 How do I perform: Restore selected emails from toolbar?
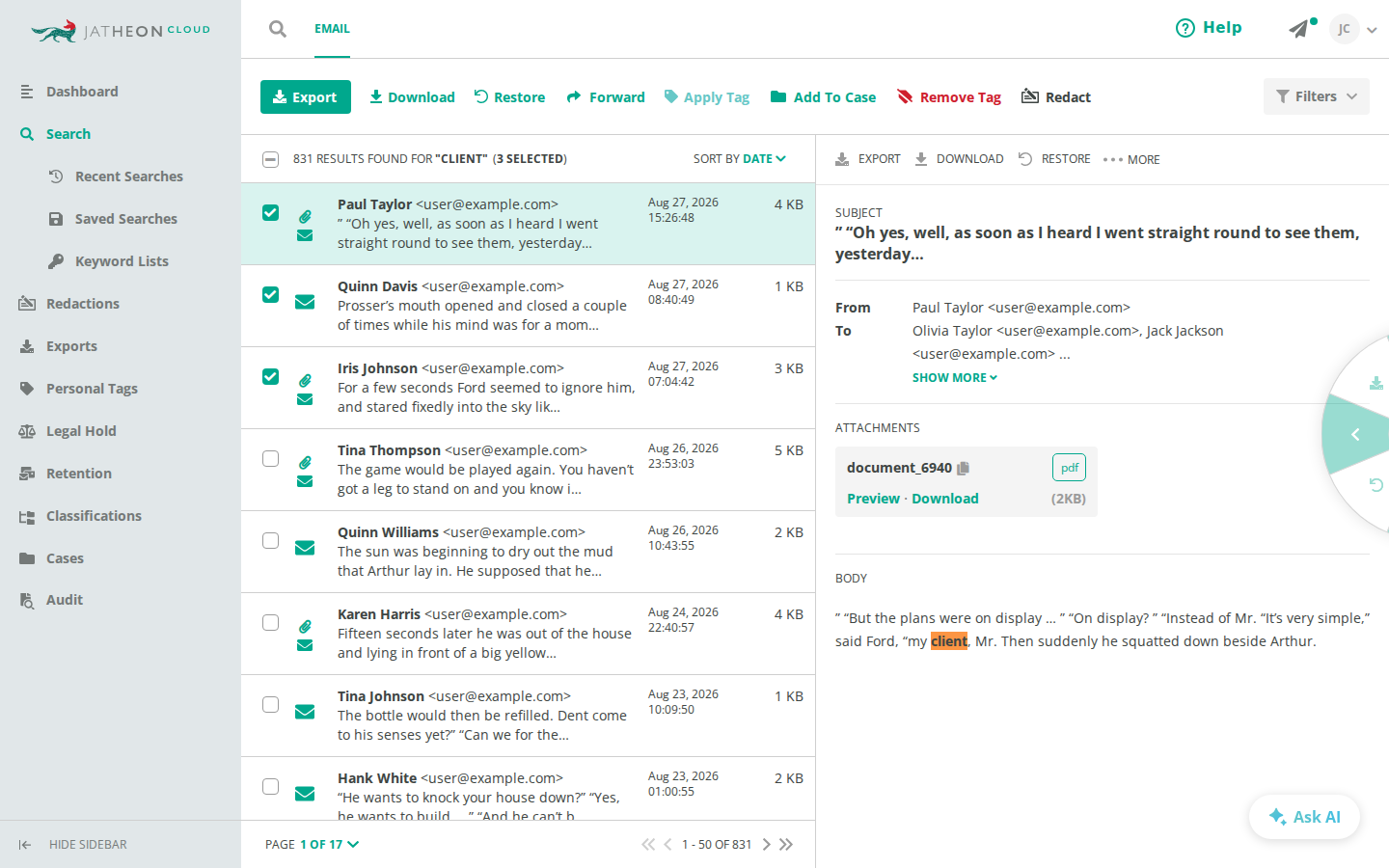pos(509,96)
